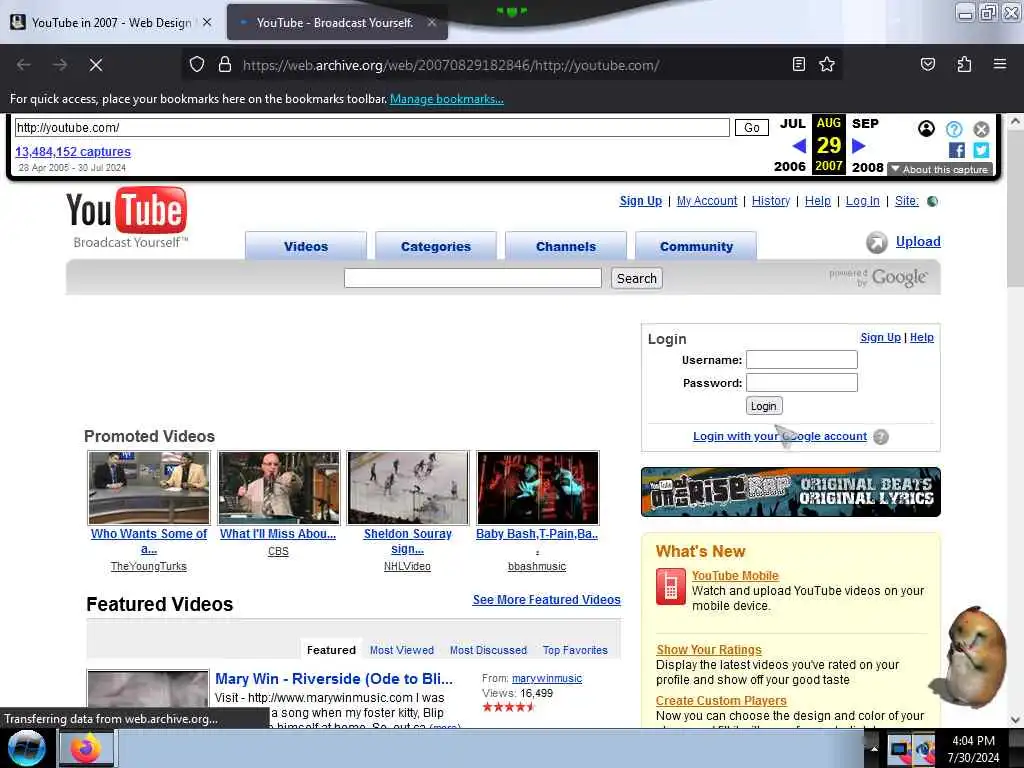Open the Pocket save icon
Screen dimensions: 1024x768
point(928,64)
